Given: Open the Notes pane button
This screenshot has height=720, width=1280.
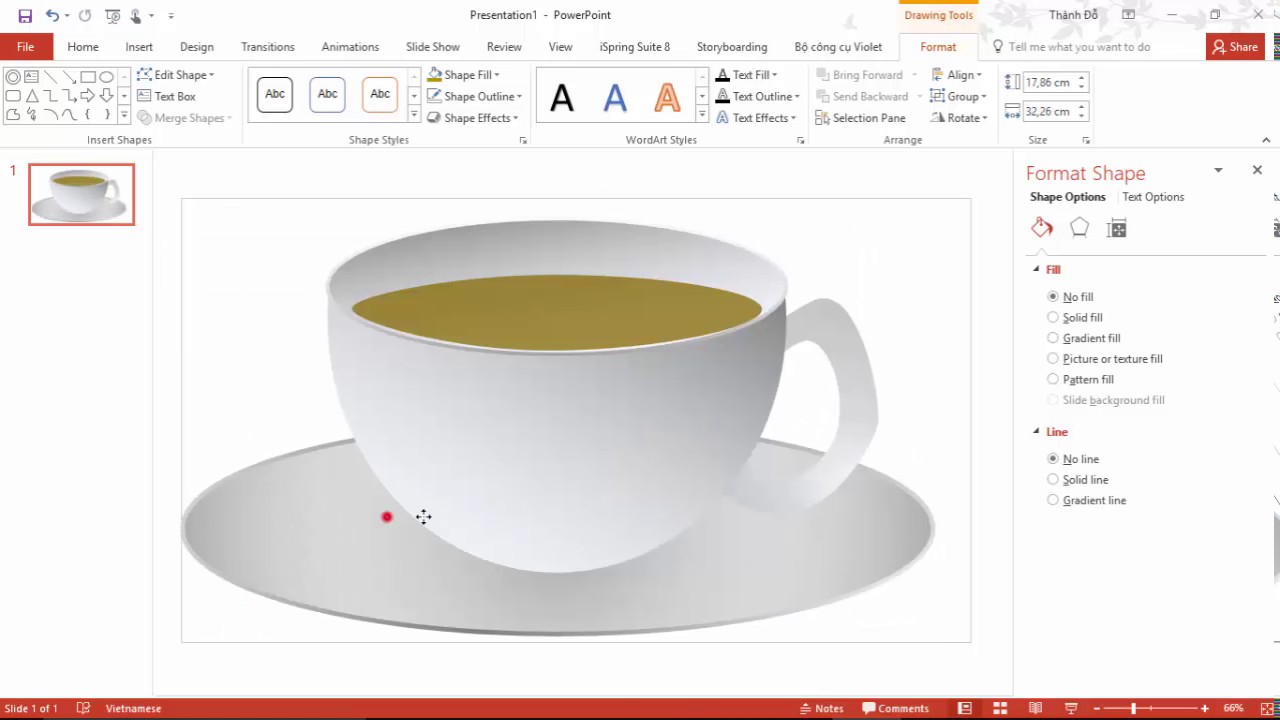Looking at the screenshot, I should (821, 708).
